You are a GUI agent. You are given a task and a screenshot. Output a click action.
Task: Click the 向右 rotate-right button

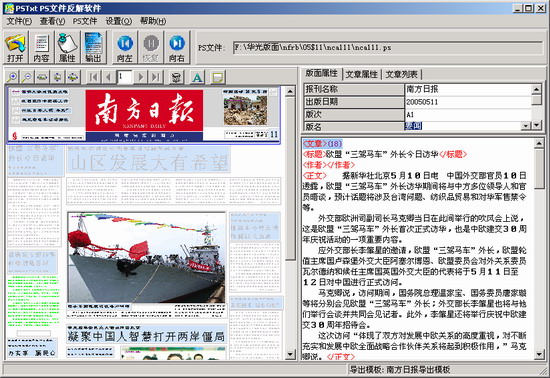[x=177, y=47]
